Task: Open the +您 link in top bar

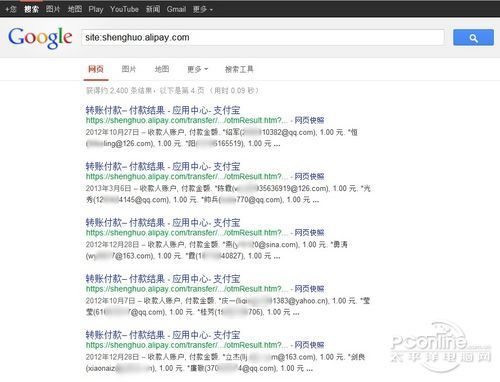Action: 11,9
